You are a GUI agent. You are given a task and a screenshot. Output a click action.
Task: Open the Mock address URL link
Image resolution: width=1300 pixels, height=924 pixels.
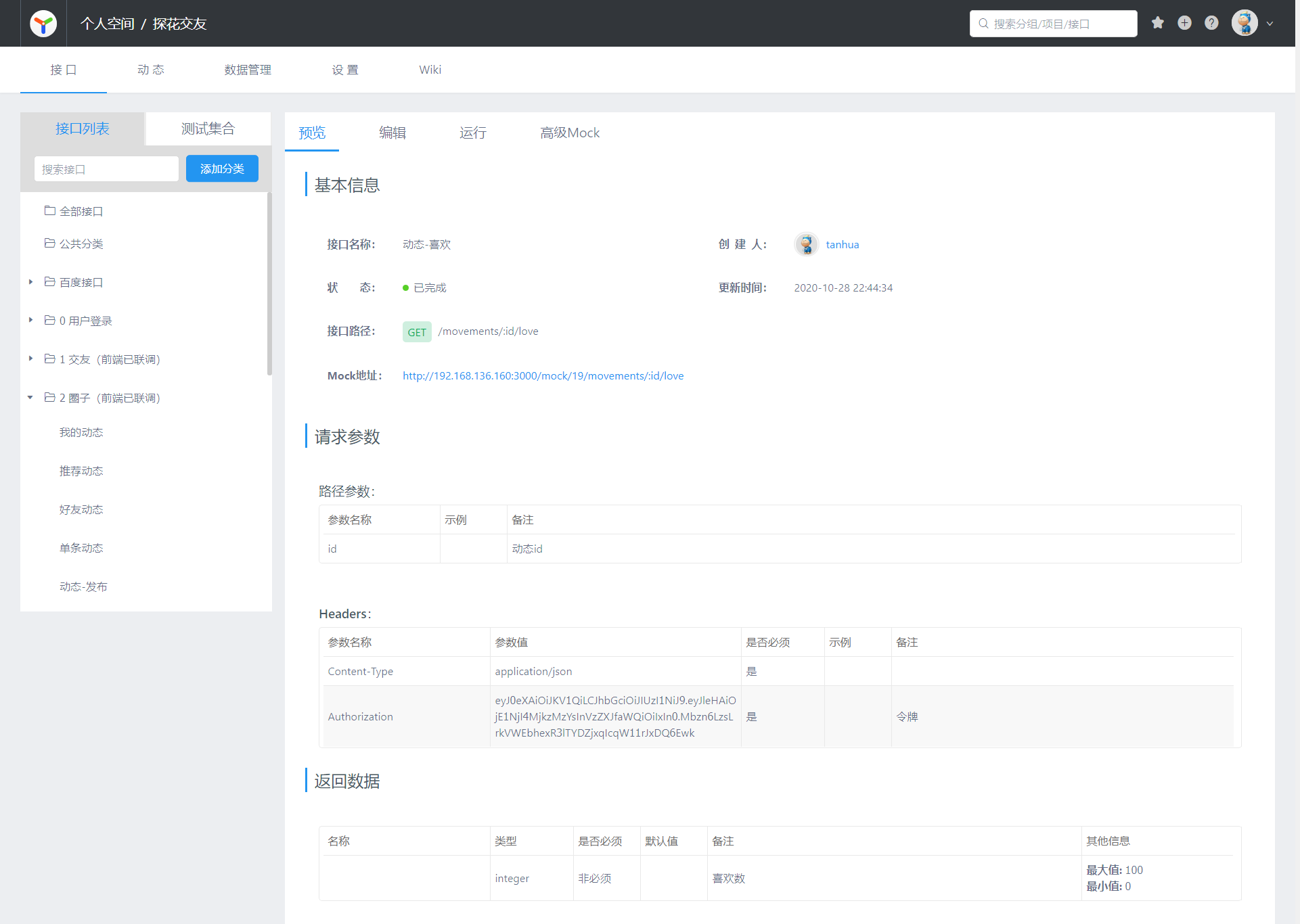(543, 376)
